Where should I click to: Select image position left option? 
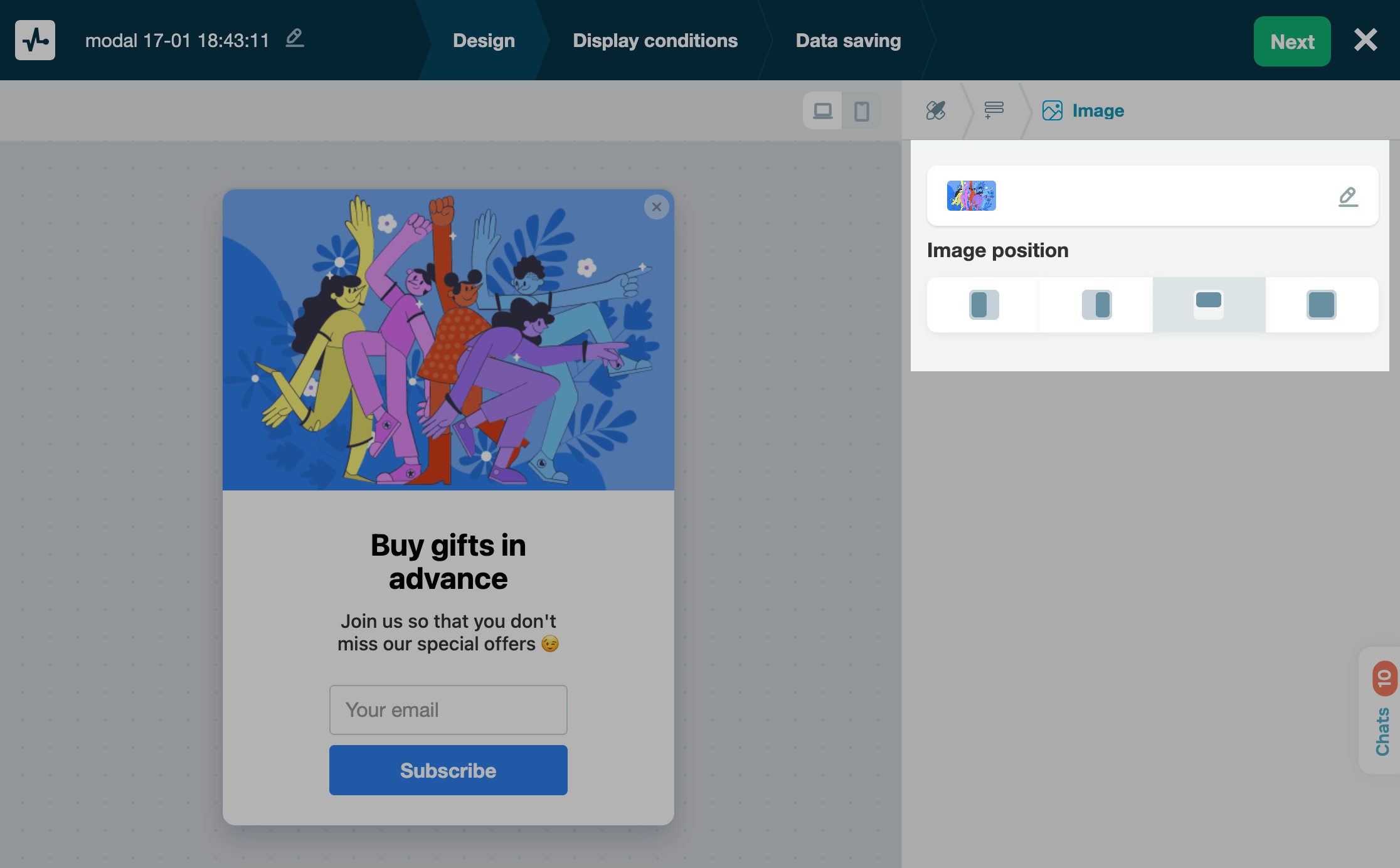[983, 305]
